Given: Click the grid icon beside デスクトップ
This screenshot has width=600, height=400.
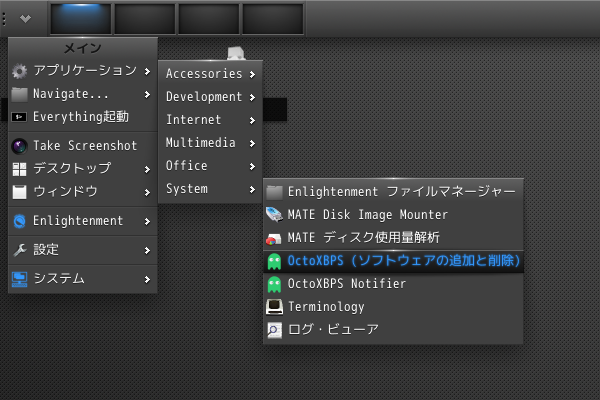Looking at the screenshot, I should pyautogui.click(x=20, y=169).
